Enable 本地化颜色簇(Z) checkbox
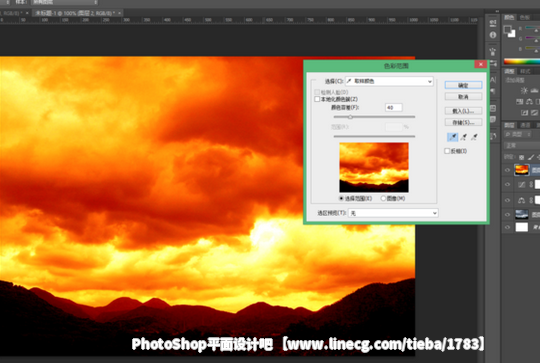Viewport: 540px width, 363px height. point(317,99)
